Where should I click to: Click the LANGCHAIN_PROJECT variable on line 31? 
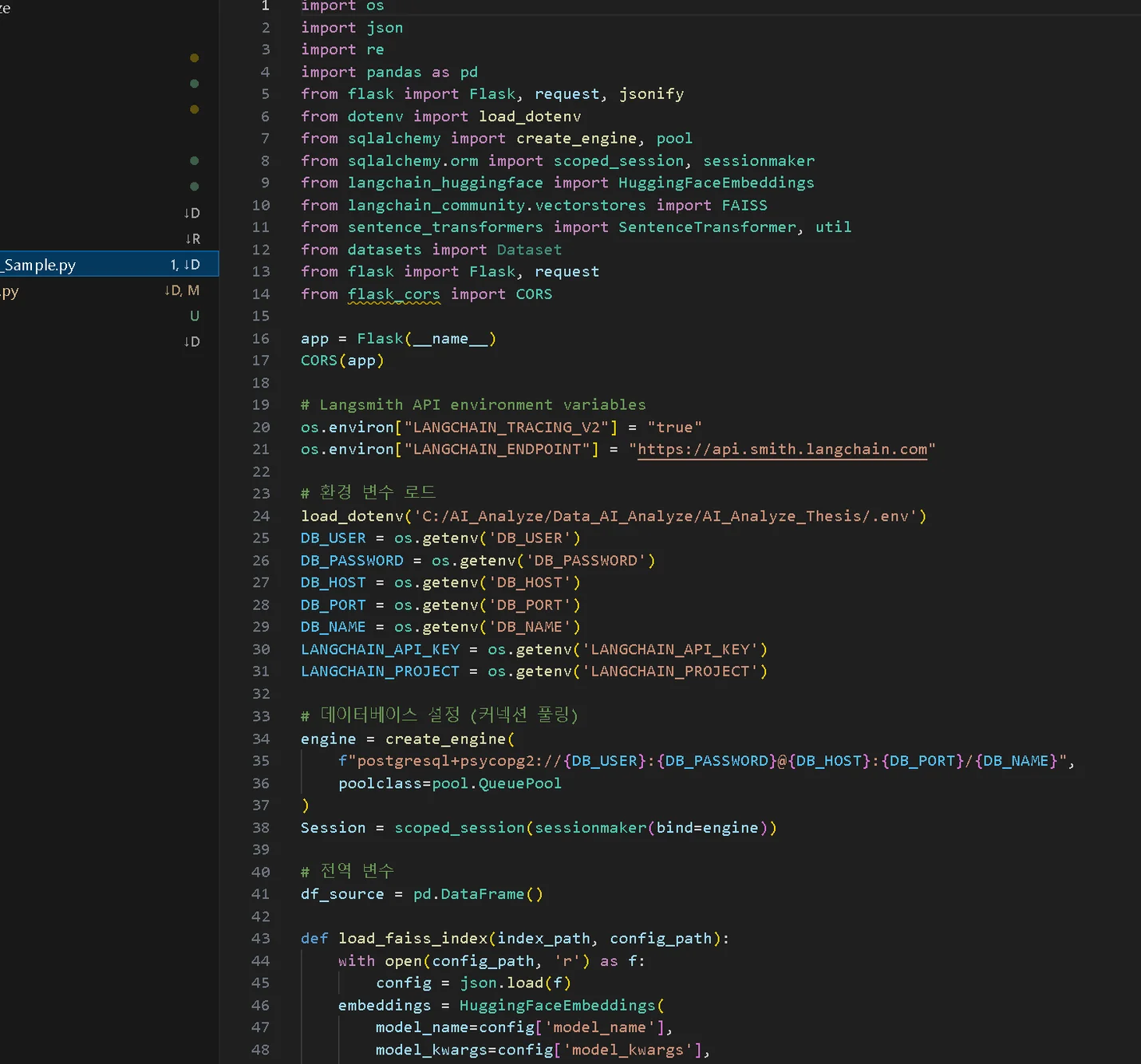[x=380, y=672]
